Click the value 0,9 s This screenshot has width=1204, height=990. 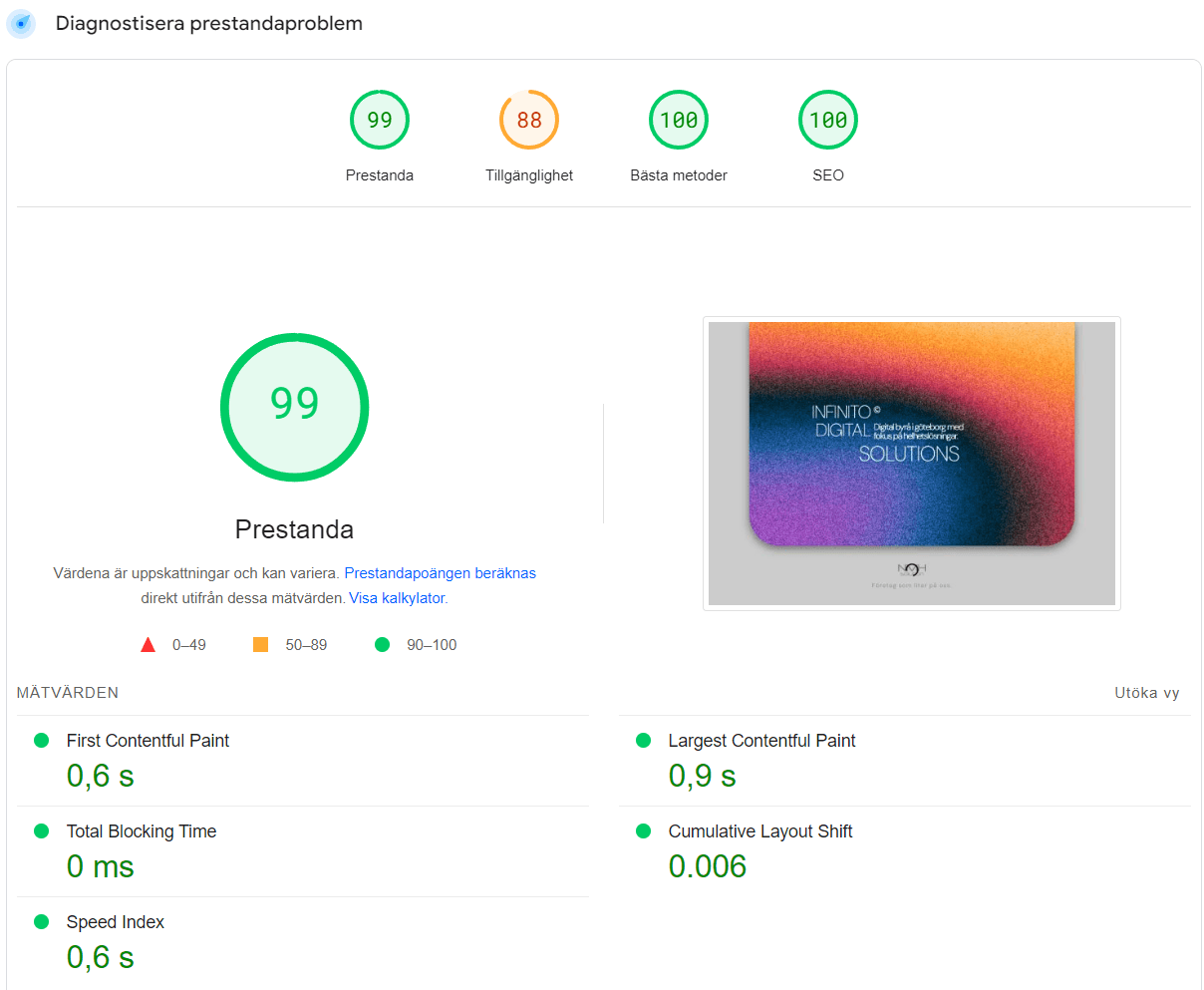click(703, 776)
